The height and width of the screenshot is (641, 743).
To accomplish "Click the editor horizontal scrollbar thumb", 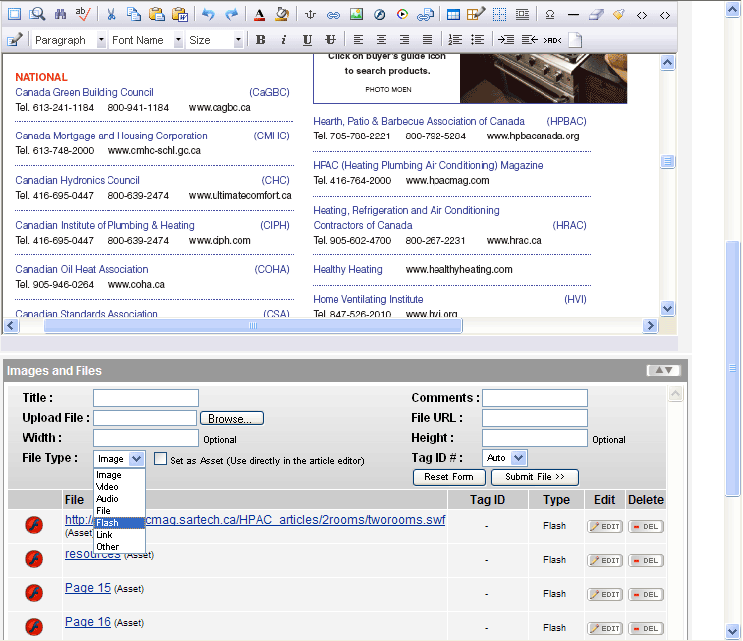I will coord(253,325).
